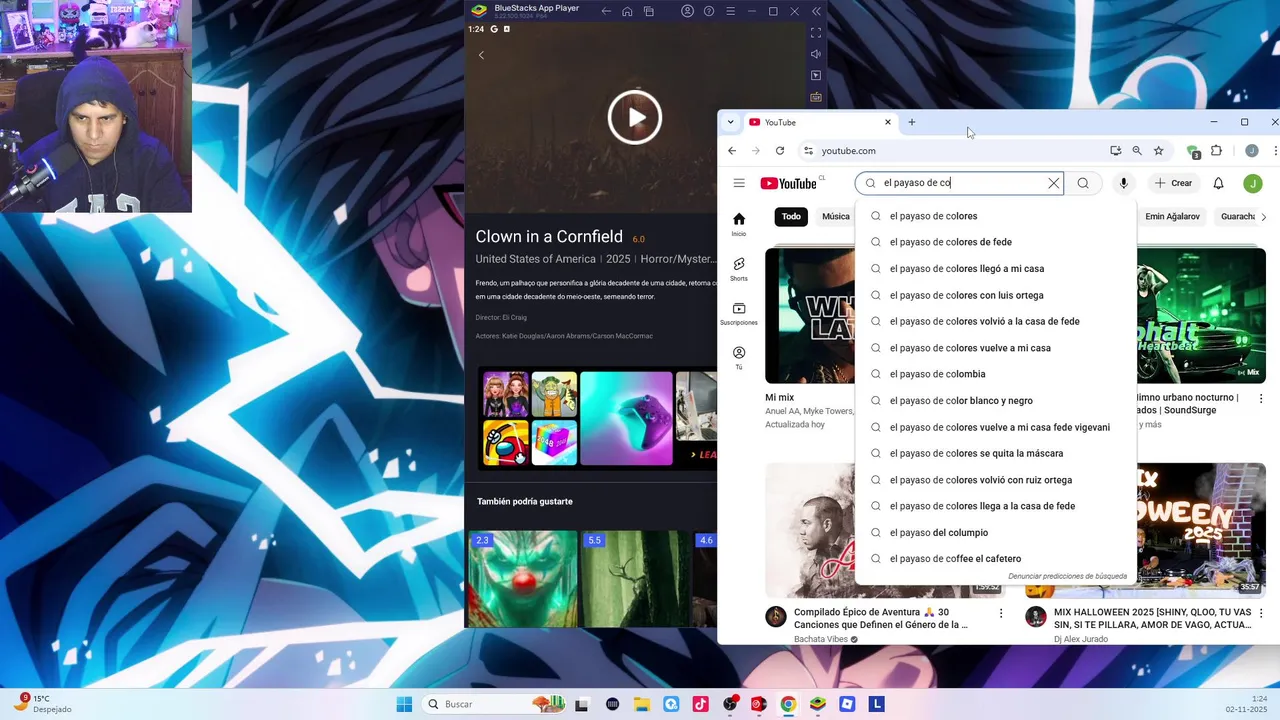Bookmark this page with the star

pyautogui.click(x=1158, y=151)
